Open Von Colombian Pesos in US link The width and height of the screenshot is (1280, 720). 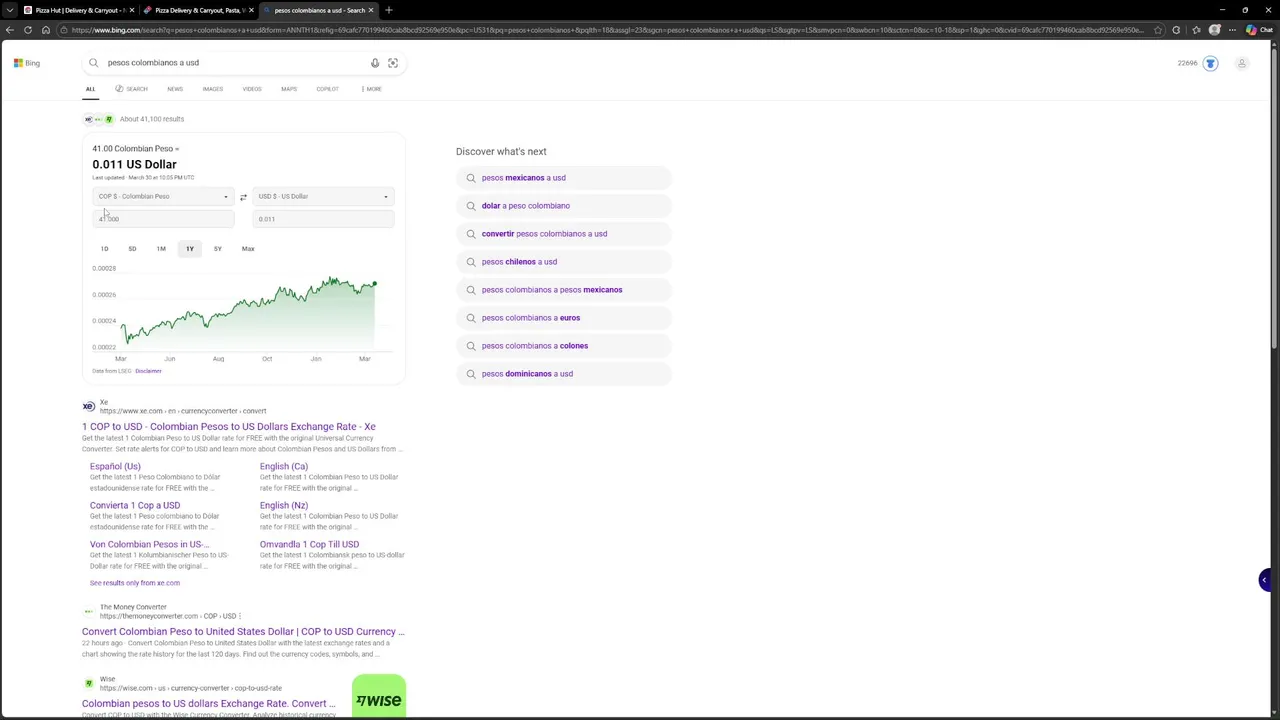click(150, 544)
